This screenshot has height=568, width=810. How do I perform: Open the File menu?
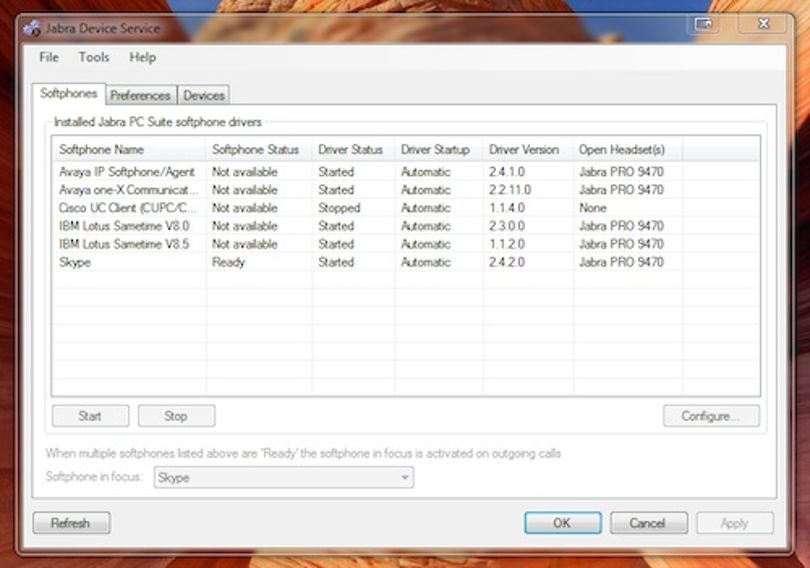(49, 57)
